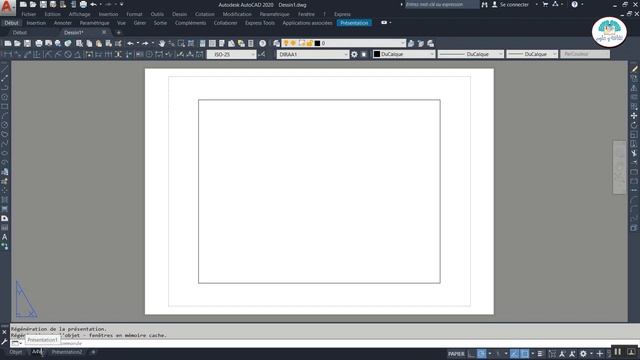640x360 pixels.
Task: Switch to the Dessin1 file tab
Action: pyautogui.click(x=74, y=32)
